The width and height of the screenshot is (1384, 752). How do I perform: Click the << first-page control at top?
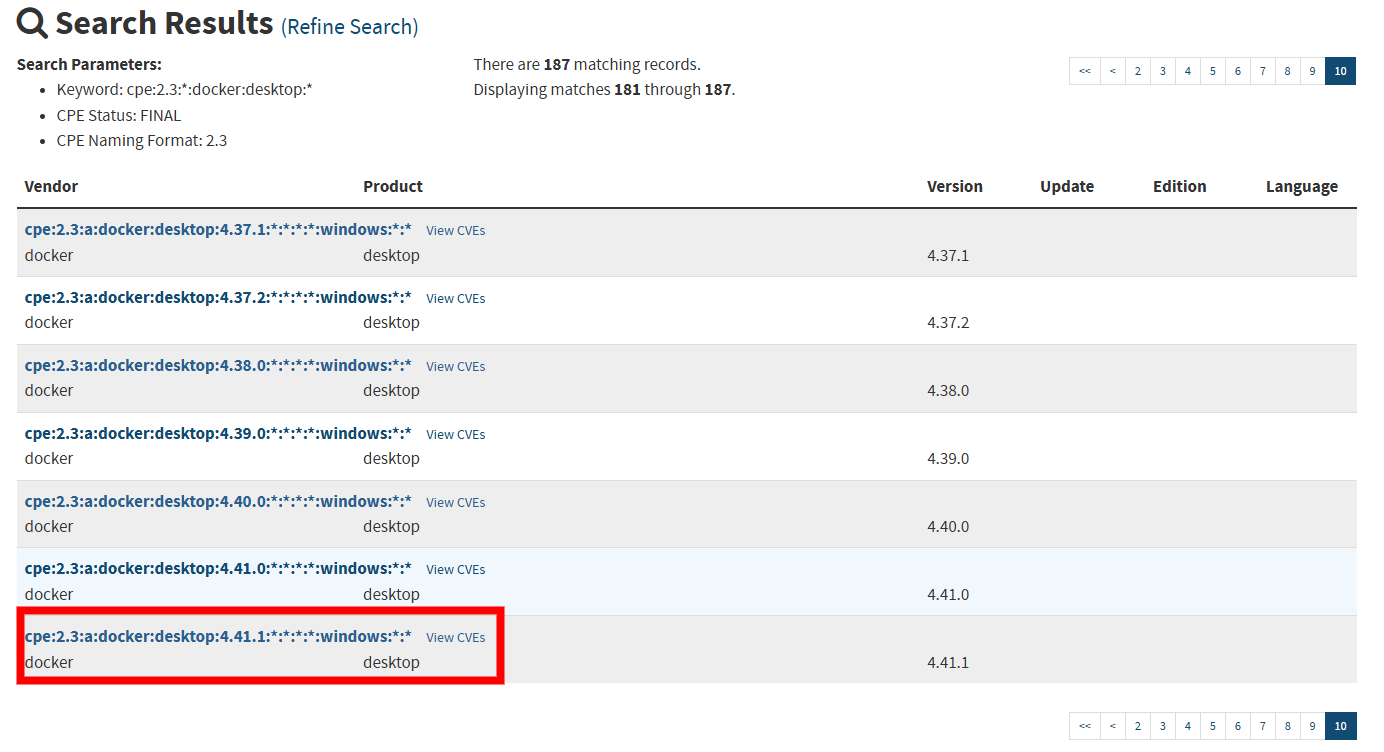pos(1084,71)
